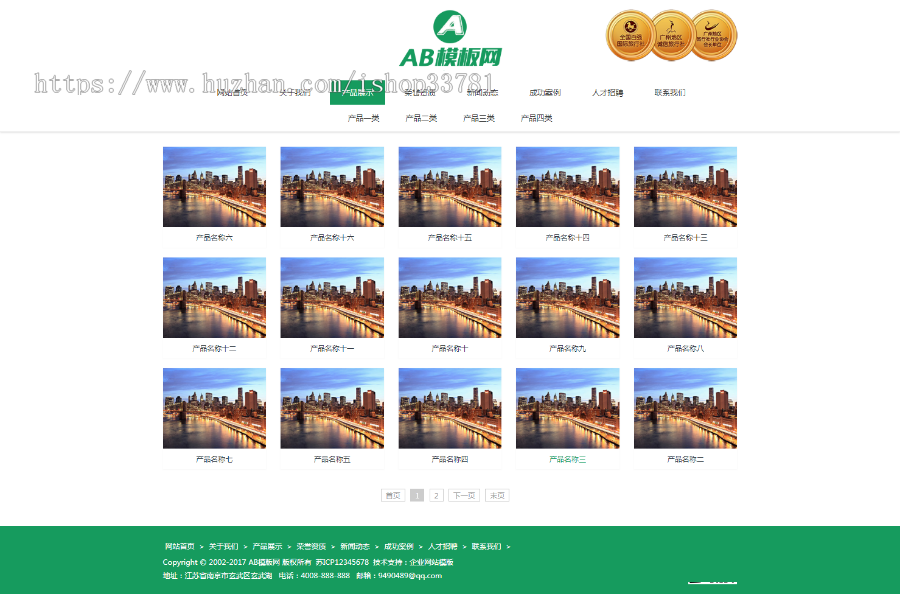The width and height of the screenshot is (900, 594).
Task: Click the 下一页 next page button
Action: tap(463, 494)
